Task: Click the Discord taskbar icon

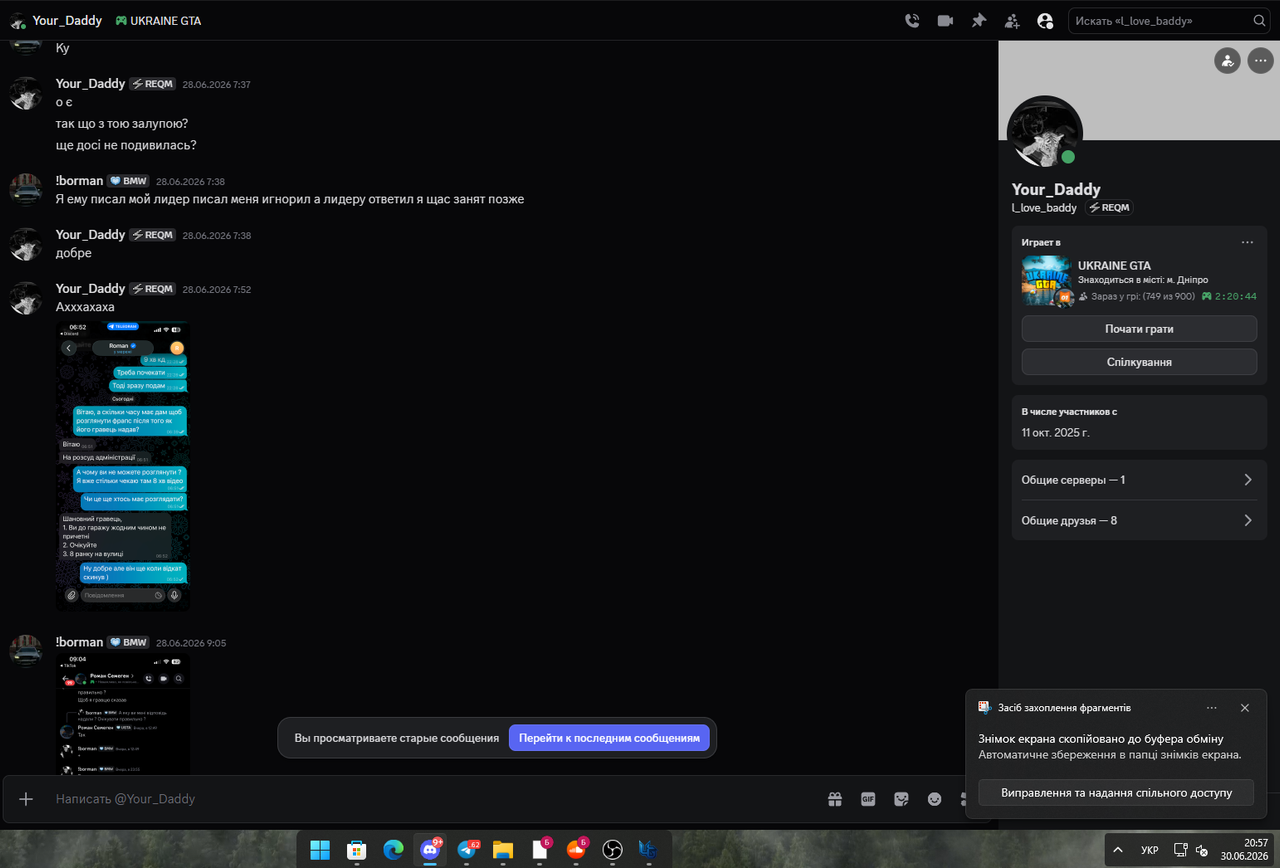Action: click(x=430, y=850)
